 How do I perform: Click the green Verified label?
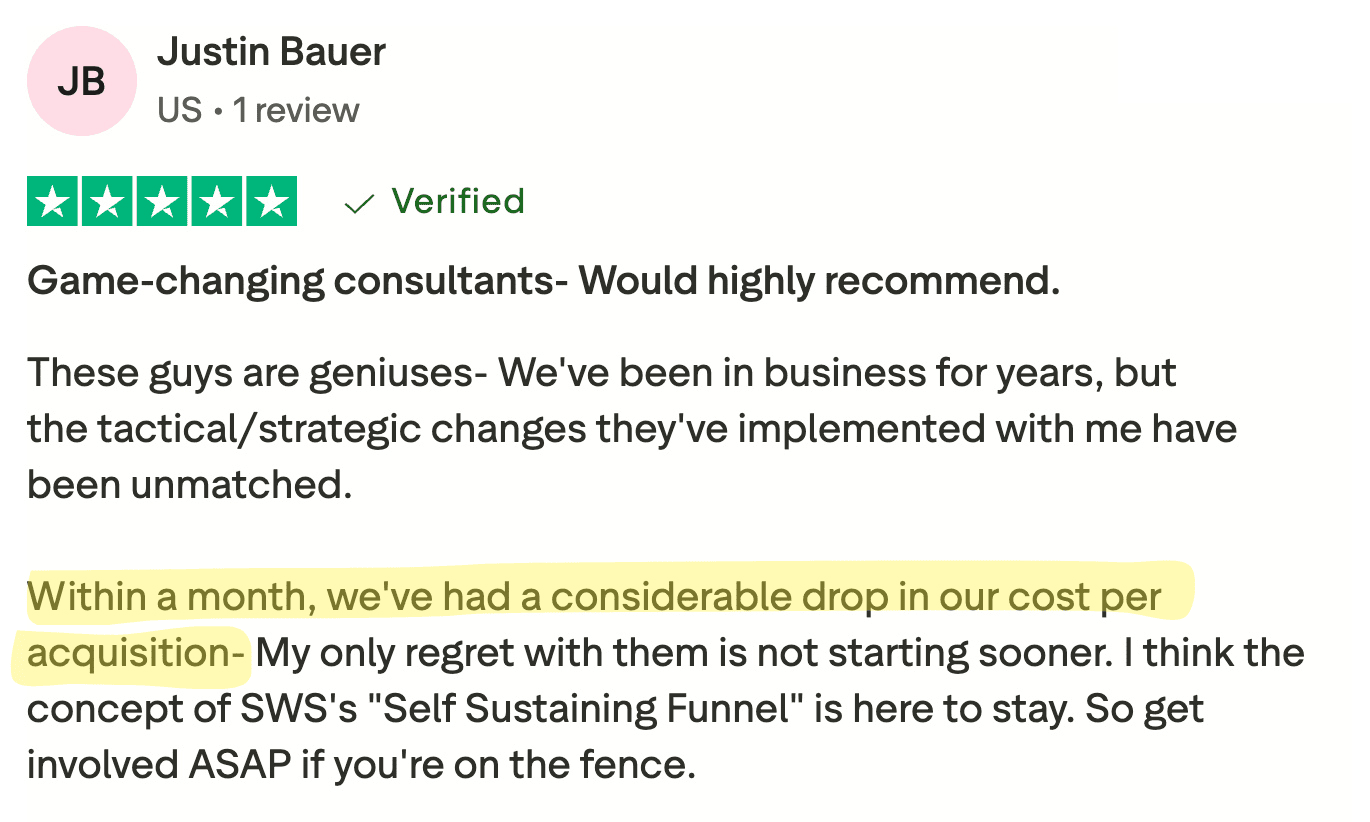458,201
